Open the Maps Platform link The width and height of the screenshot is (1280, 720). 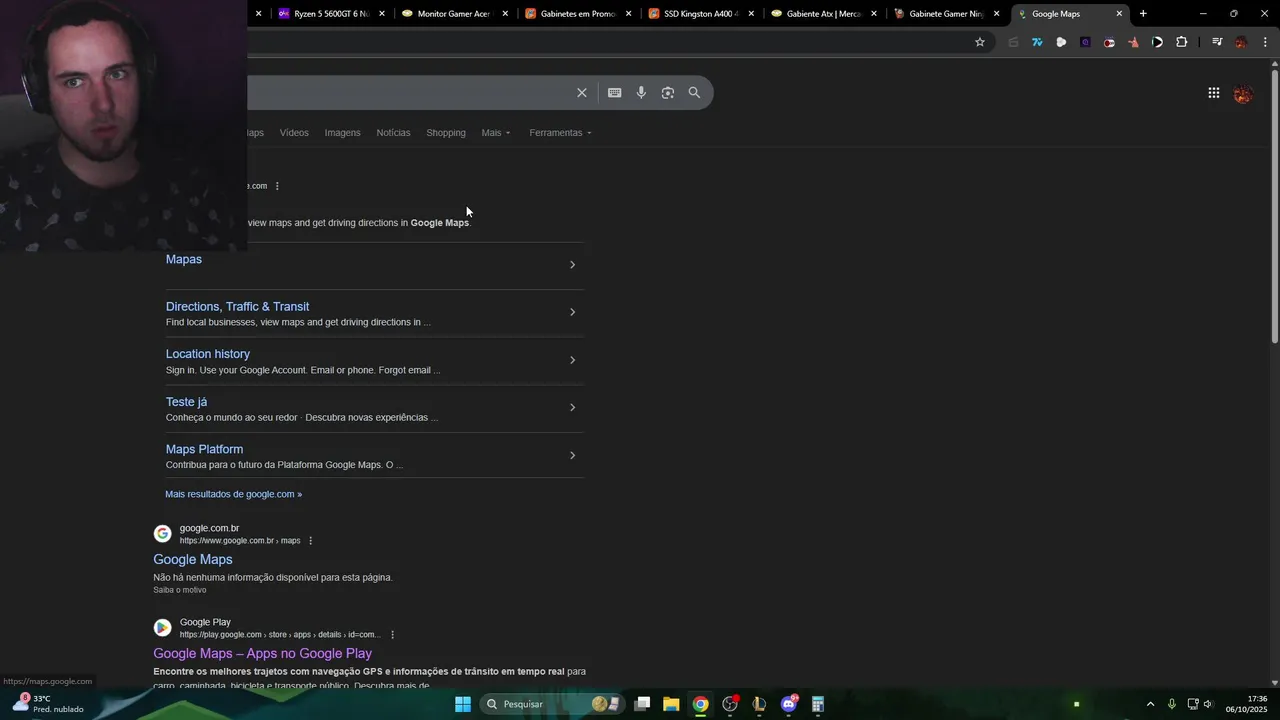[204, 449]
